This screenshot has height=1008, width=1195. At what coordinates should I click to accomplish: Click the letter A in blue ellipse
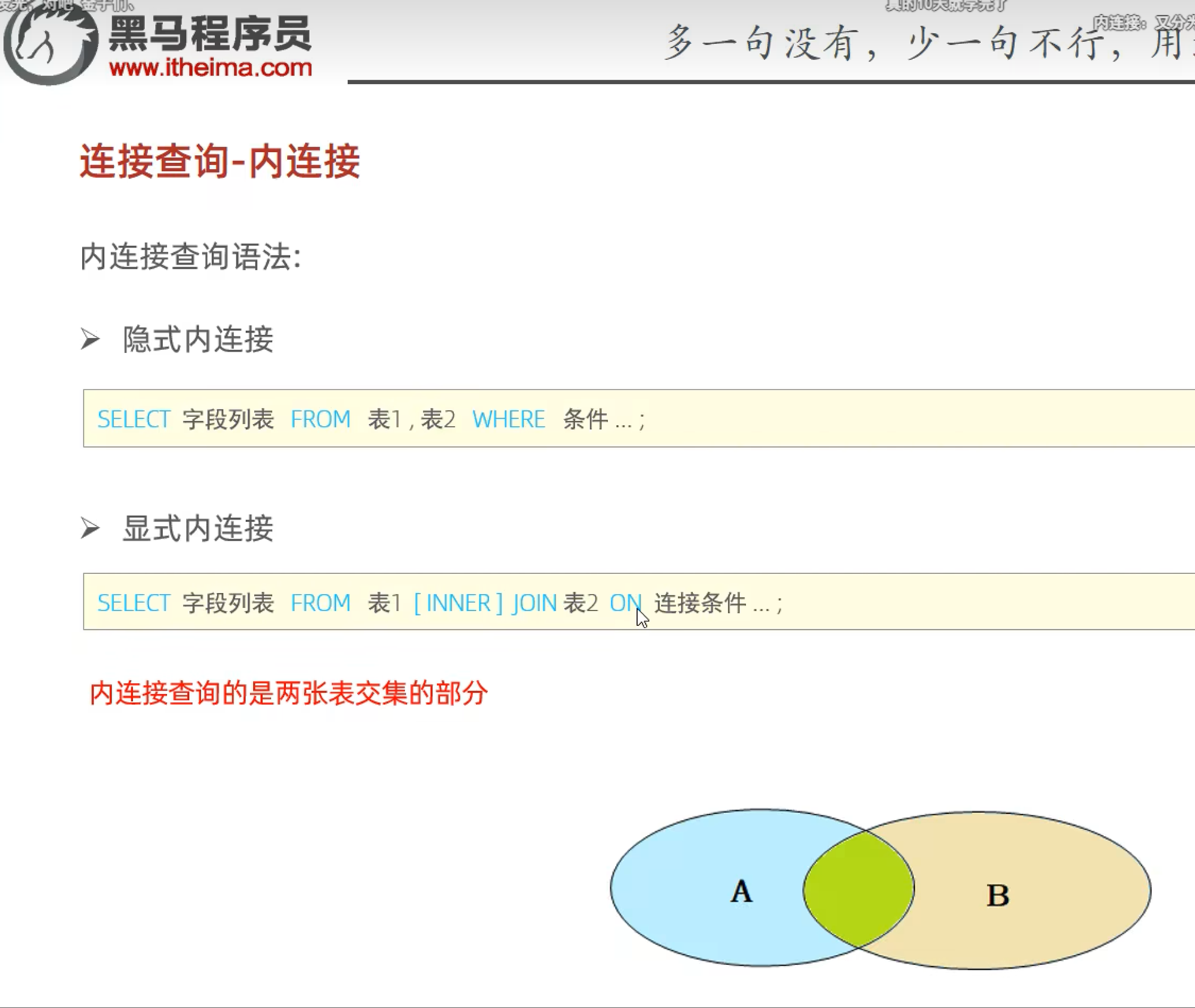(741, 891)
